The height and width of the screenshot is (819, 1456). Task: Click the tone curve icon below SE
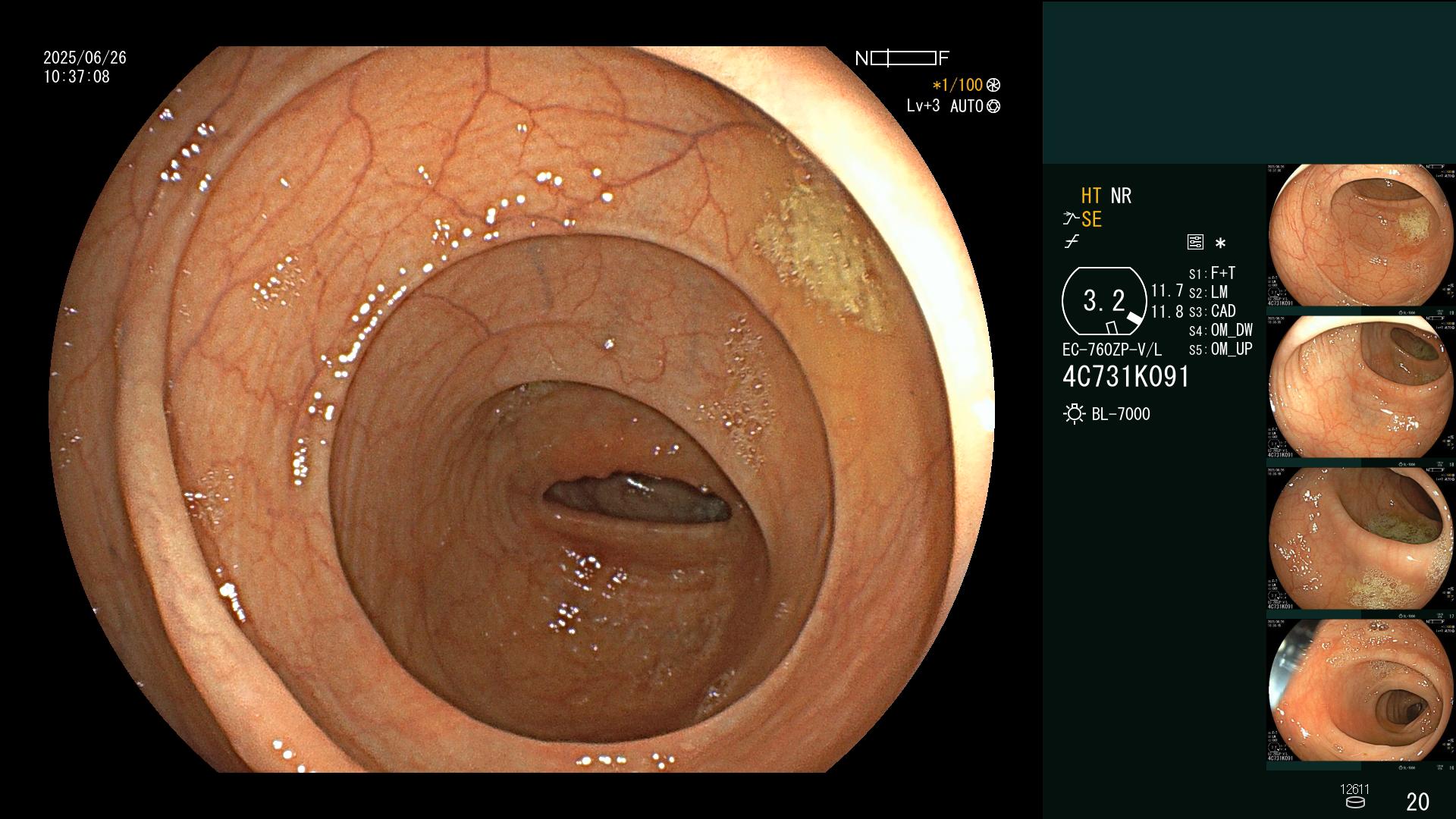(1071, 242)
